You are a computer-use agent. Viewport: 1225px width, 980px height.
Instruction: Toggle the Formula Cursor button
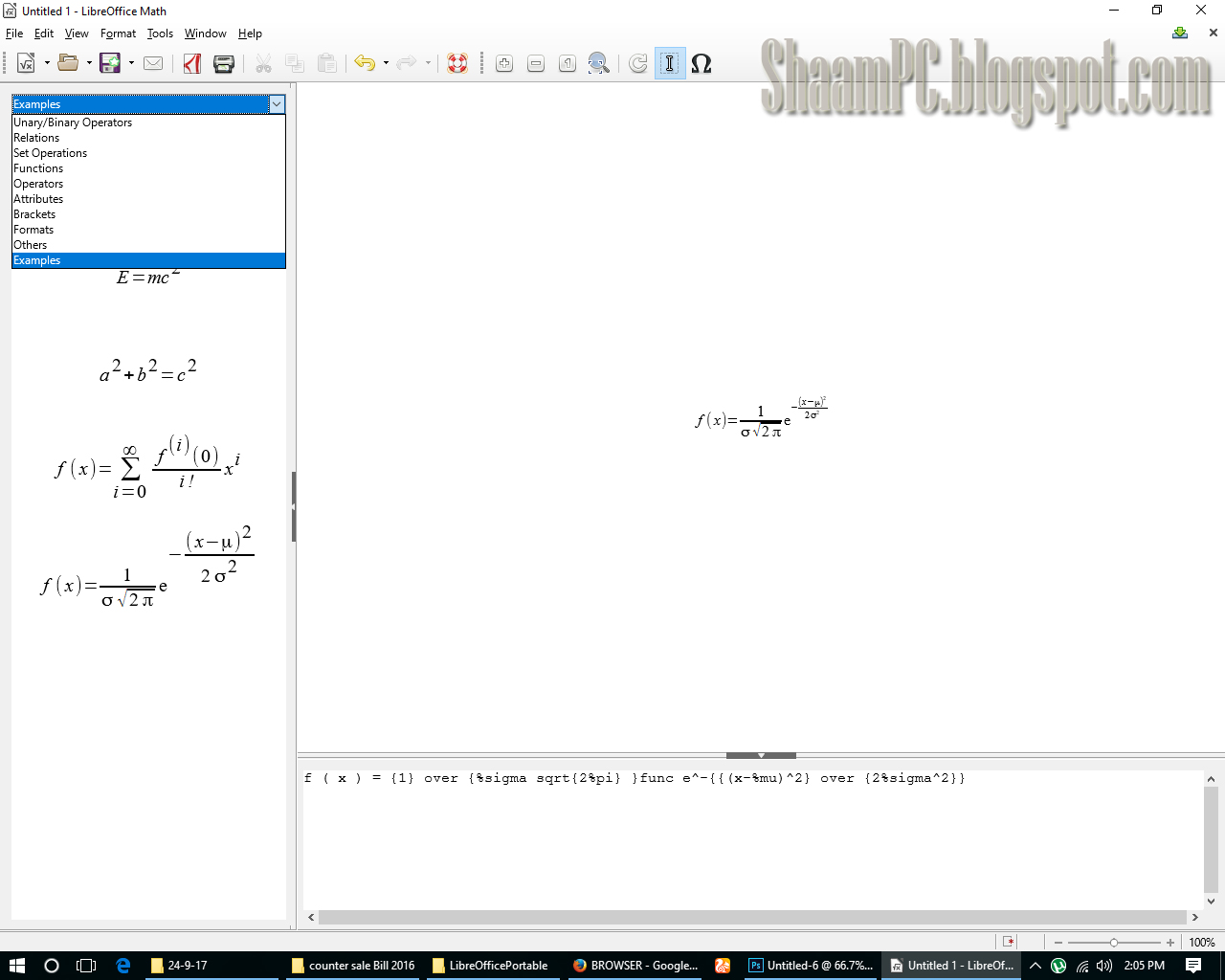click(670, 63)
